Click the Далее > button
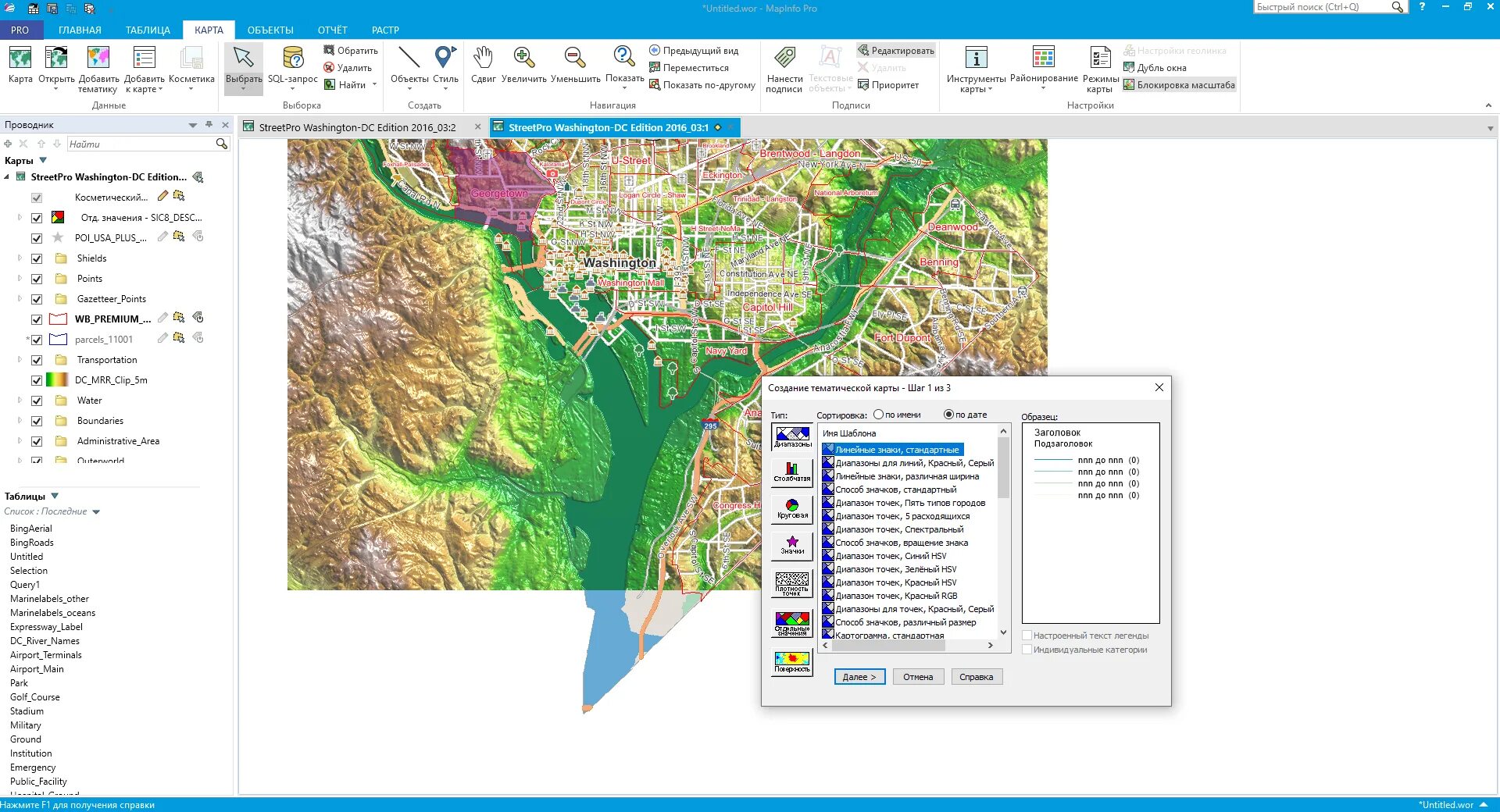Viewport: 1500px width, 812px height. click(x=859, y=677)
